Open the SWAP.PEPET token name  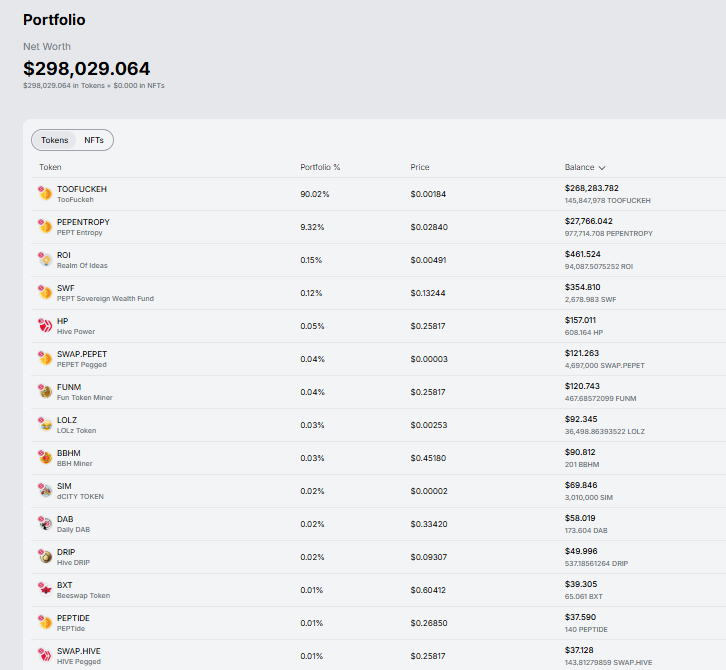tap(82, 354)
